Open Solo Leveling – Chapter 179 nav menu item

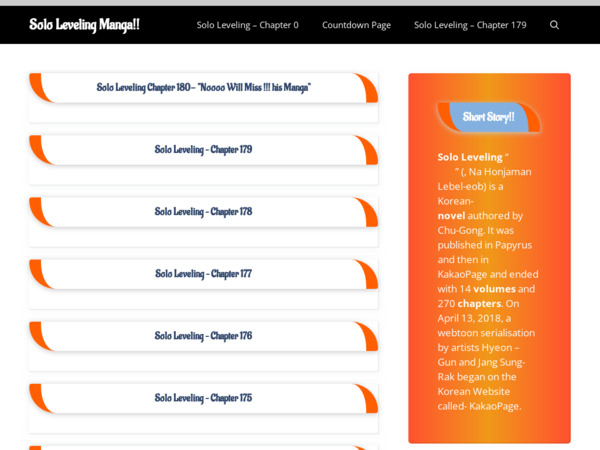[x=470, y=25]
